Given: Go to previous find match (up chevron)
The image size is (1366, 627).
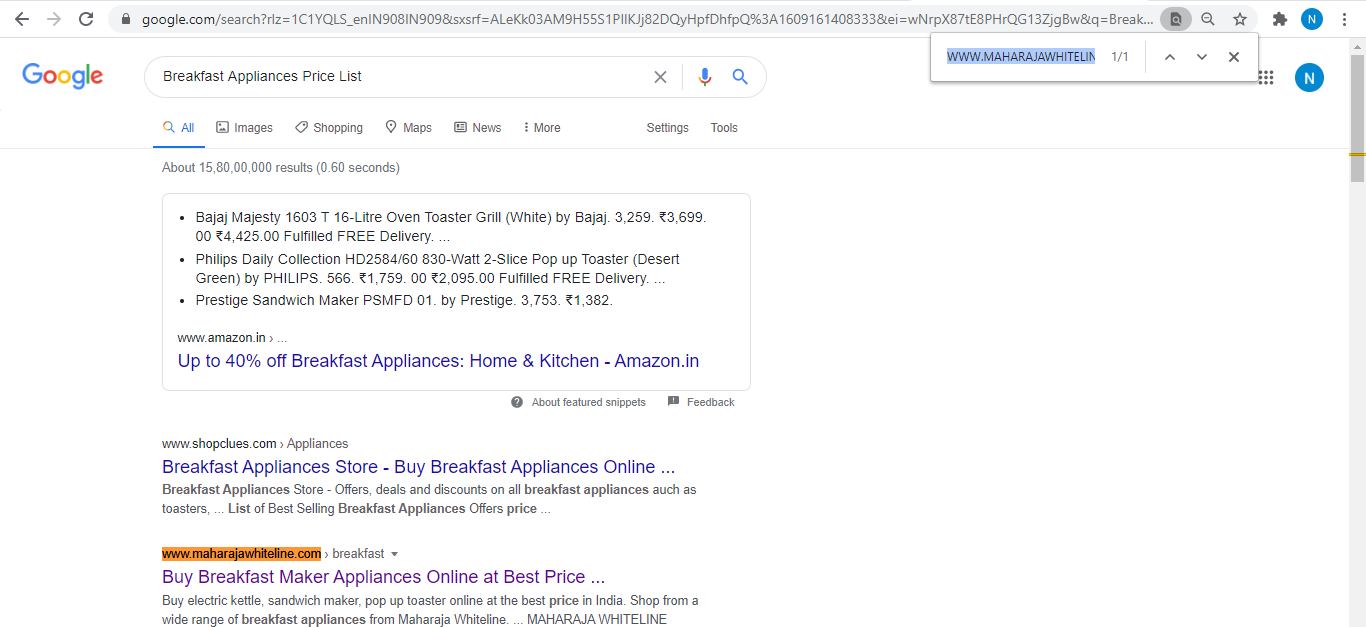Looking at the screenshot, I should tap(1169, 57).
